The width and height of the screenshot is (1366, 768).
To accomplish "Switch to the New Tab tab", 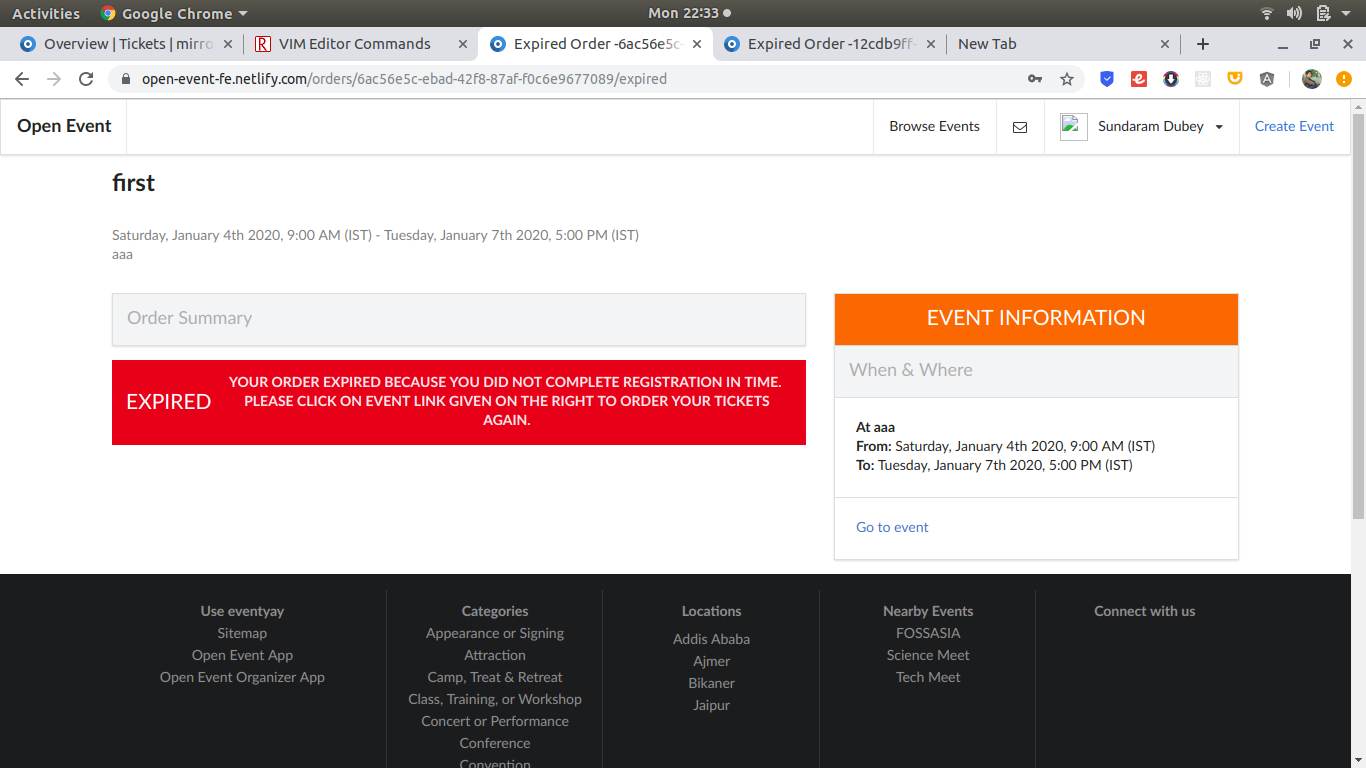I will click(x=1063, y=44).
